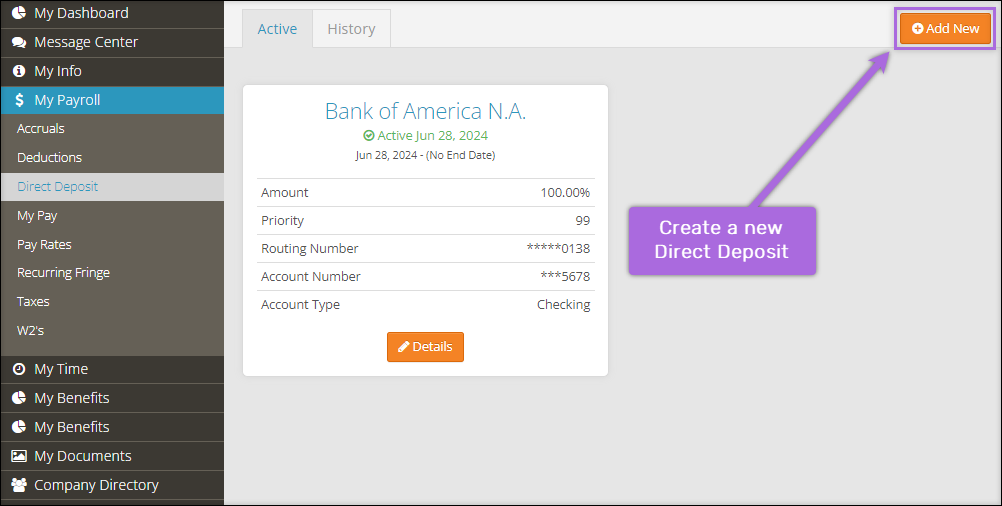Open the Accruals payroll page
This screenshot has height=506, width=1002.
point(41,129)
